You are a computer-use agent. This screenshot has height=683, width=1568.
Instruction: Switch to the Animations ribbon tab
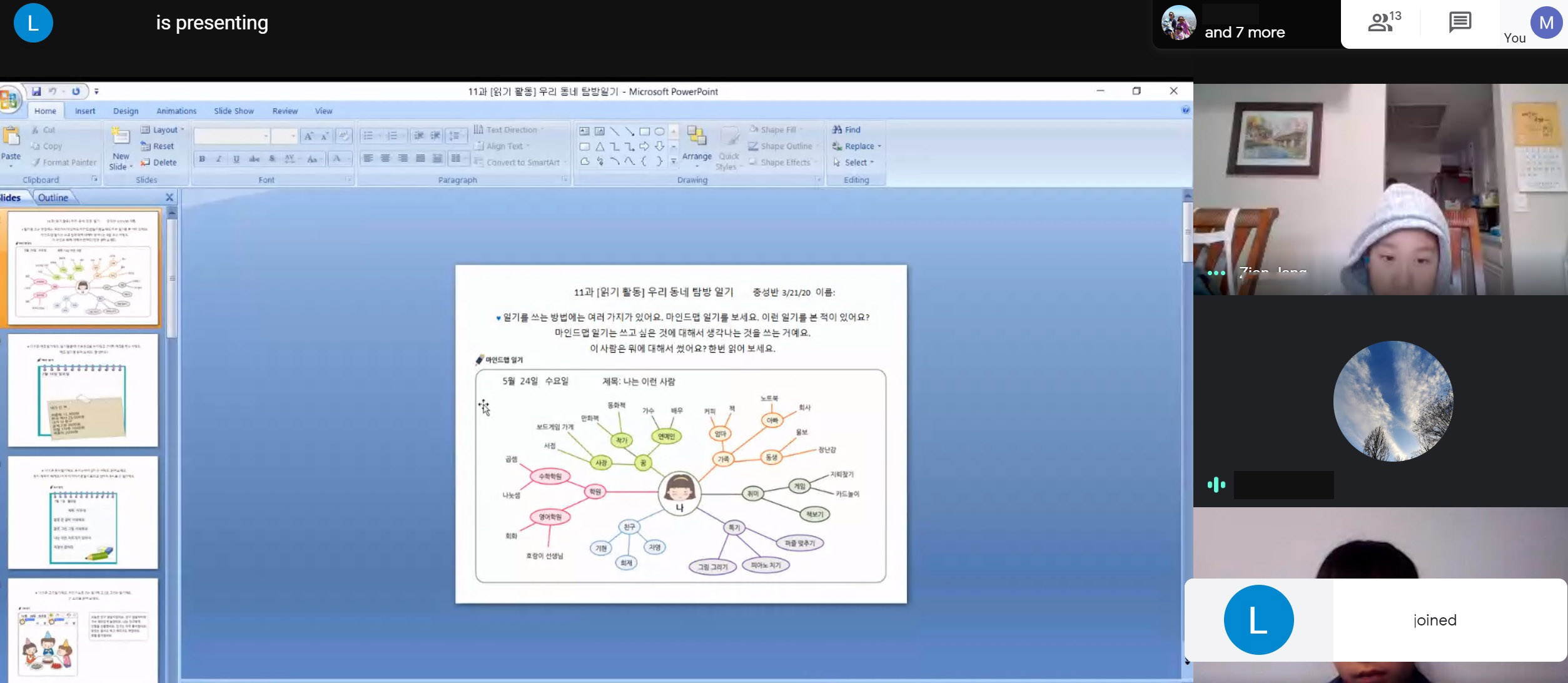(176, 111)
